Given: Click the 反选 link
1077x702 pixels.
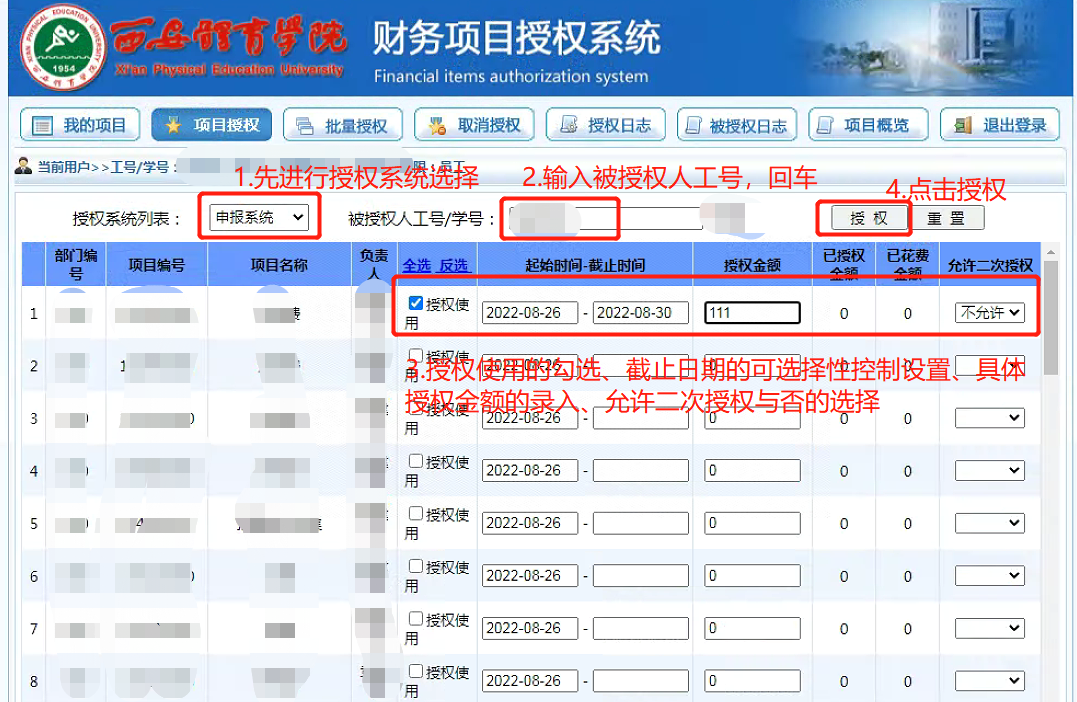Looking at the screenshot, I should click(x=453, y=265).
